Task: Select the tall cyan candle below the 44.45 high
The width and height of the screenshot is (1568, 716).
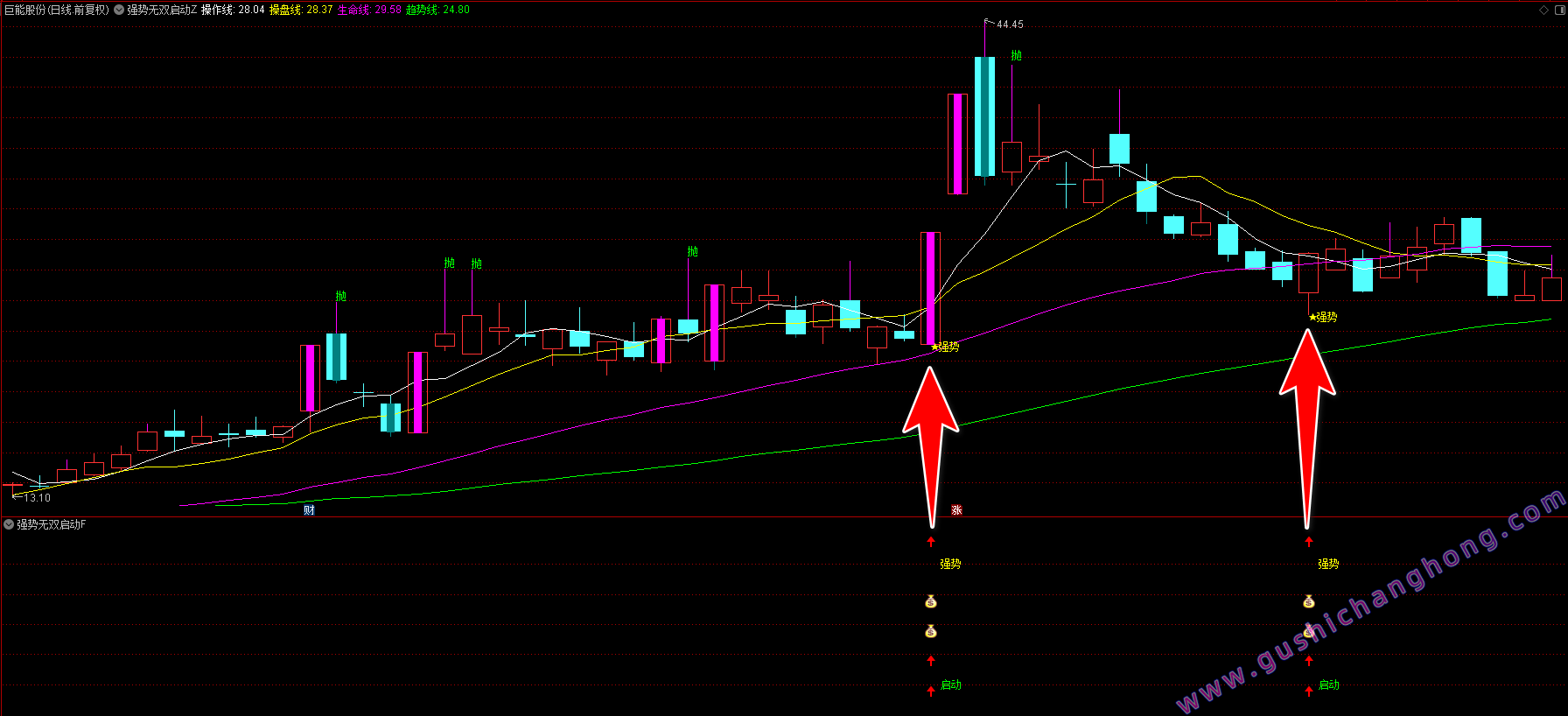Action: [x=984, y=116]
